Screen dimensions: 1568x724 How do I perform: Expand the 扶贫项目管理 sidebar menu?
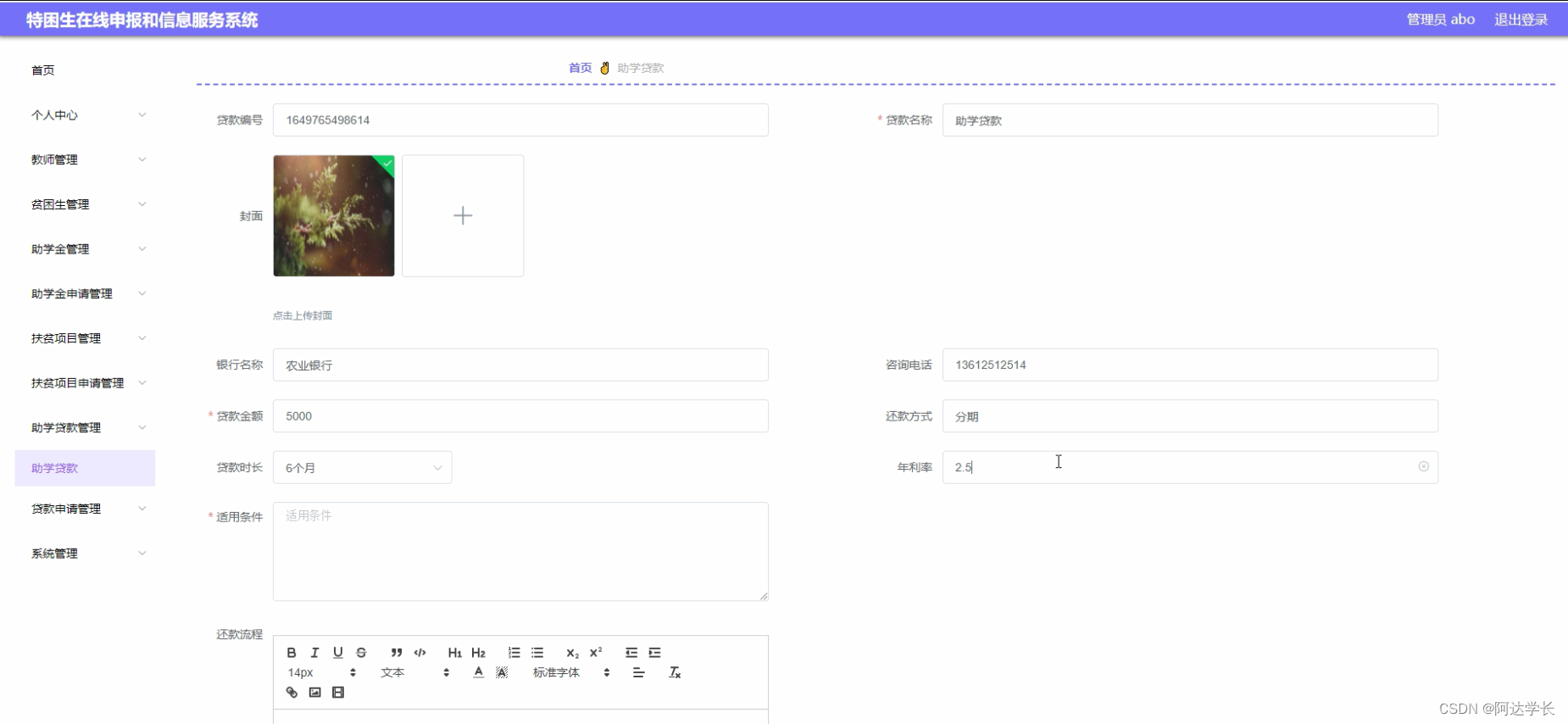point(86,338)
